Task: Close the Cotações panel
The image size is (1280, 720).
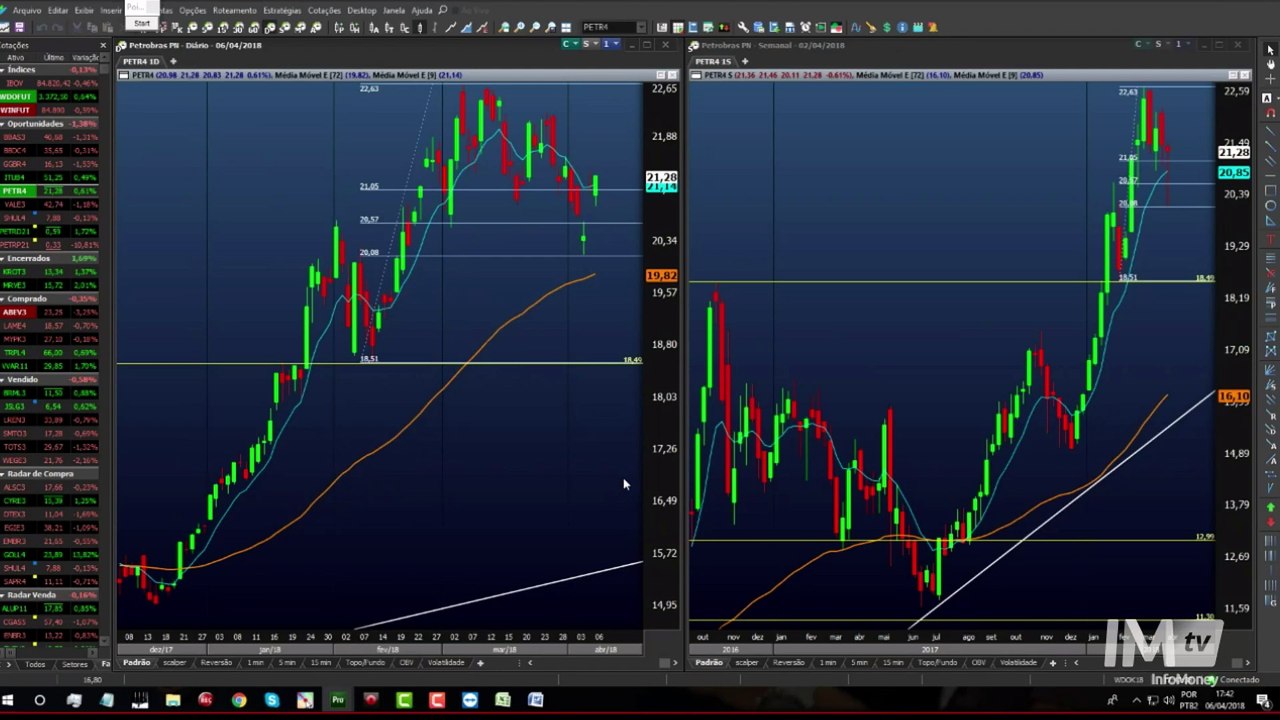Action: click(103, 45)
